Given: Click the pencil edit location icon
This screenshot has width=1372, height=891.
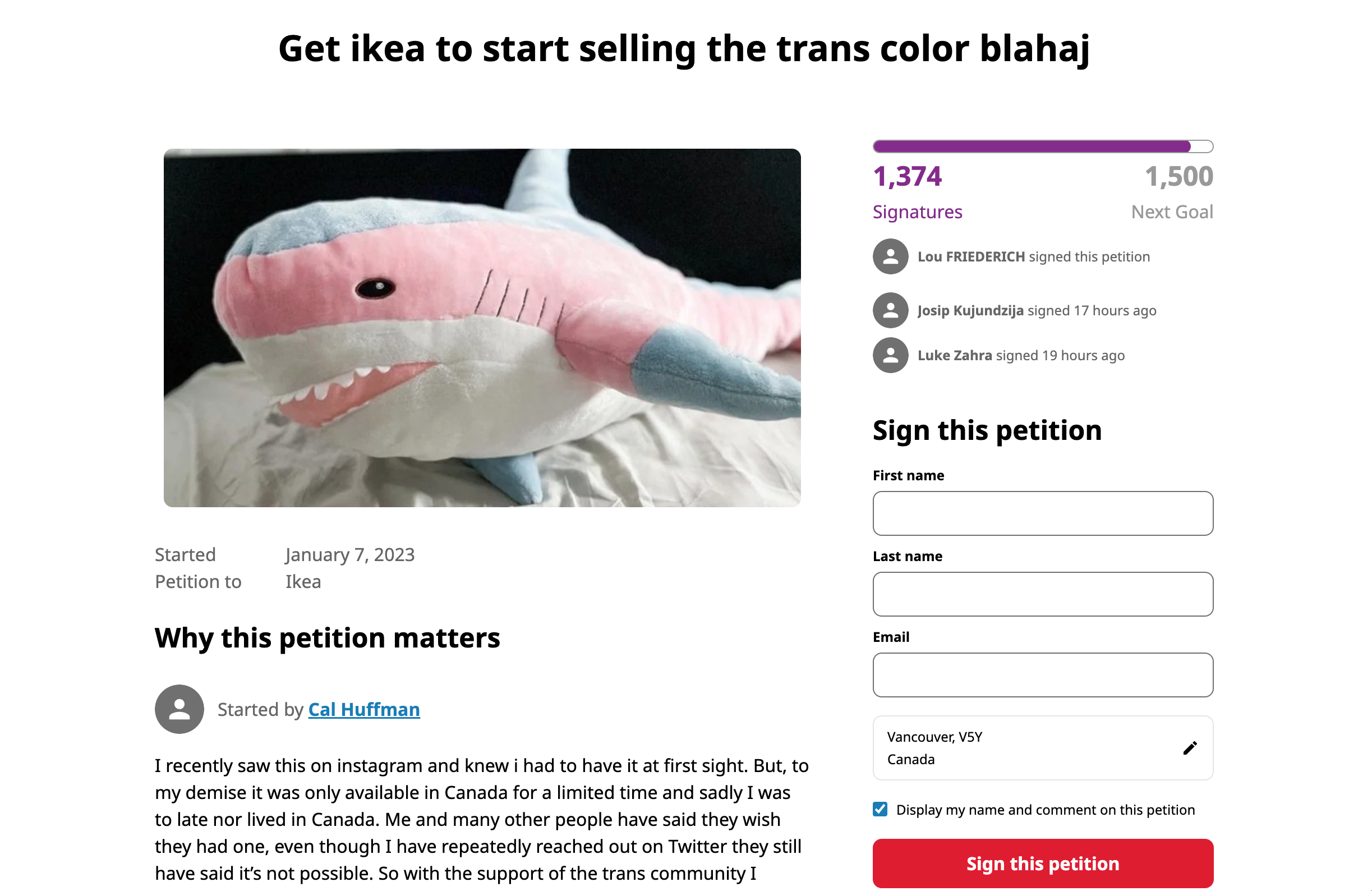Looking at the screenshot, I should coord(1189,748).
